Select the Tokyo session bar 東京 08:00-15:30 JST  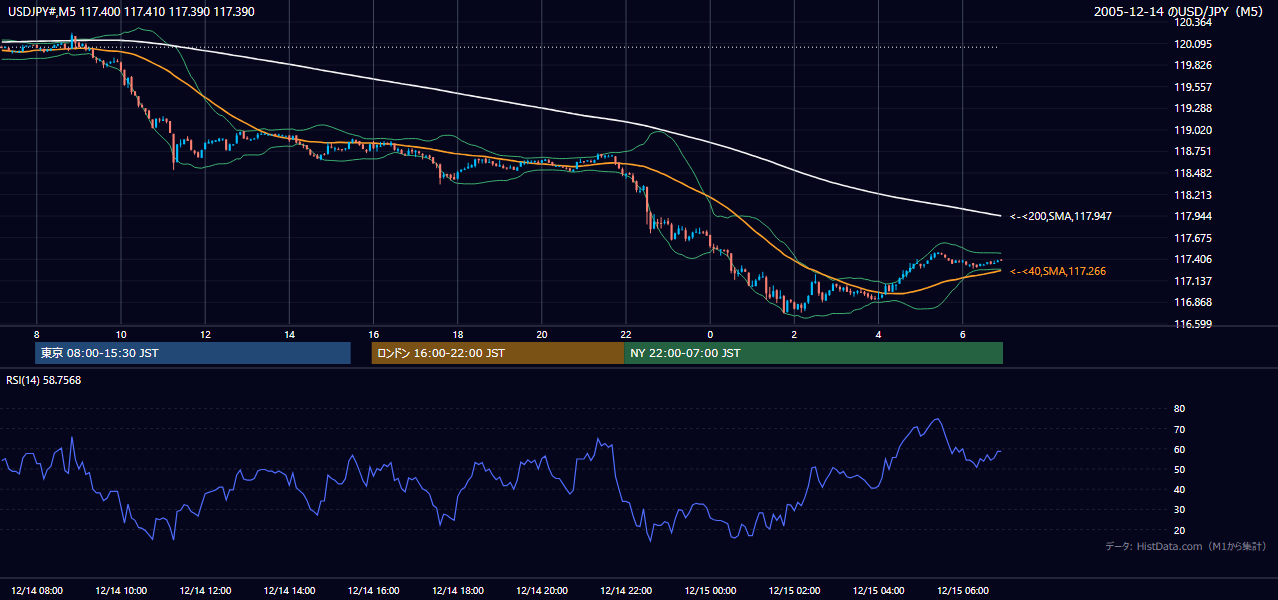[193, 353]
